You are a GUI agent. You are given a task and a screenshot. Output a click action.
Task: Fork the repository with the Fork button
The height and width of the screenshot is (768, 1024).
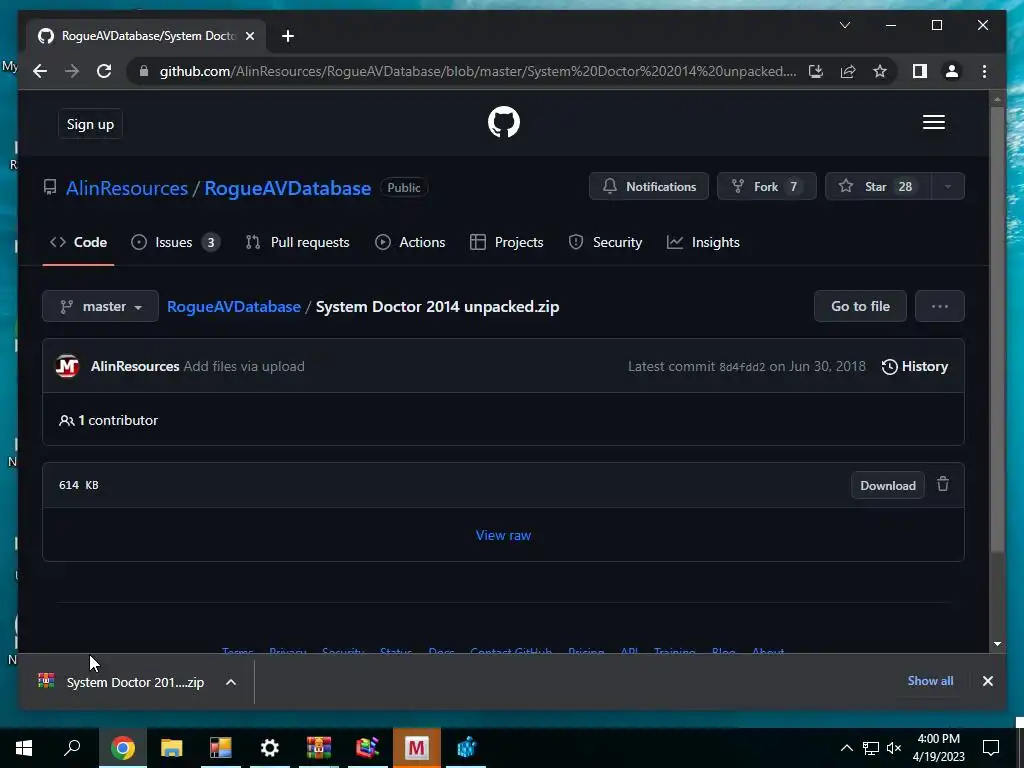point(767,187)
